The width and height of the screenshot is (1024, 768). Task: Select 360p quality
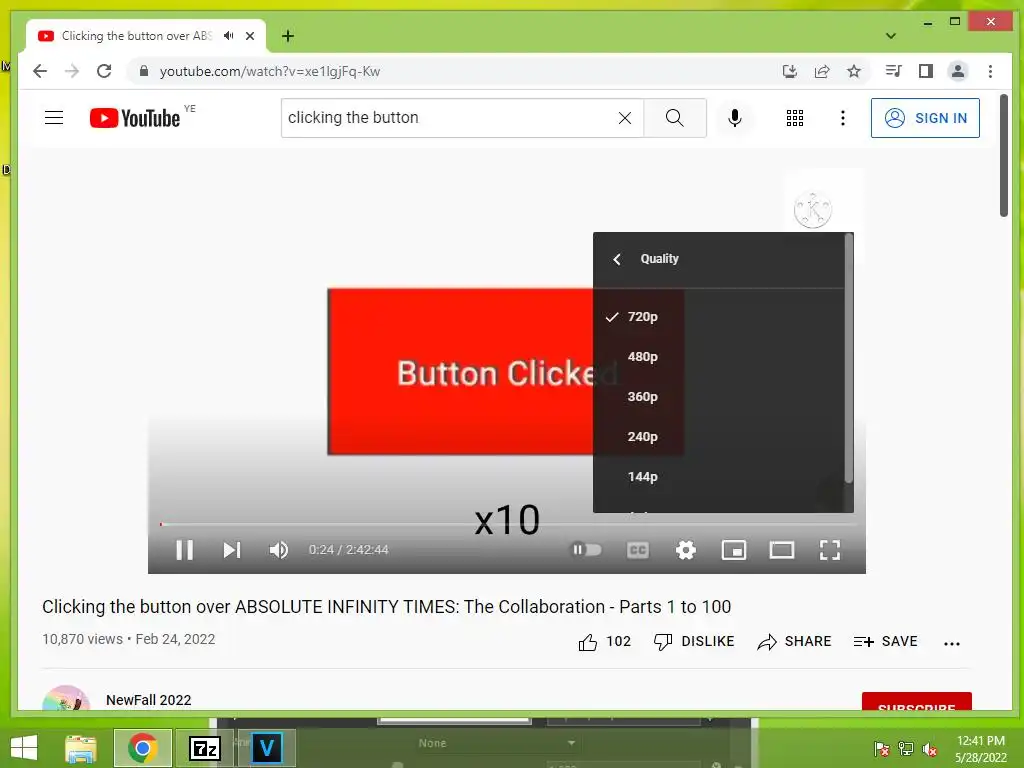718,396
